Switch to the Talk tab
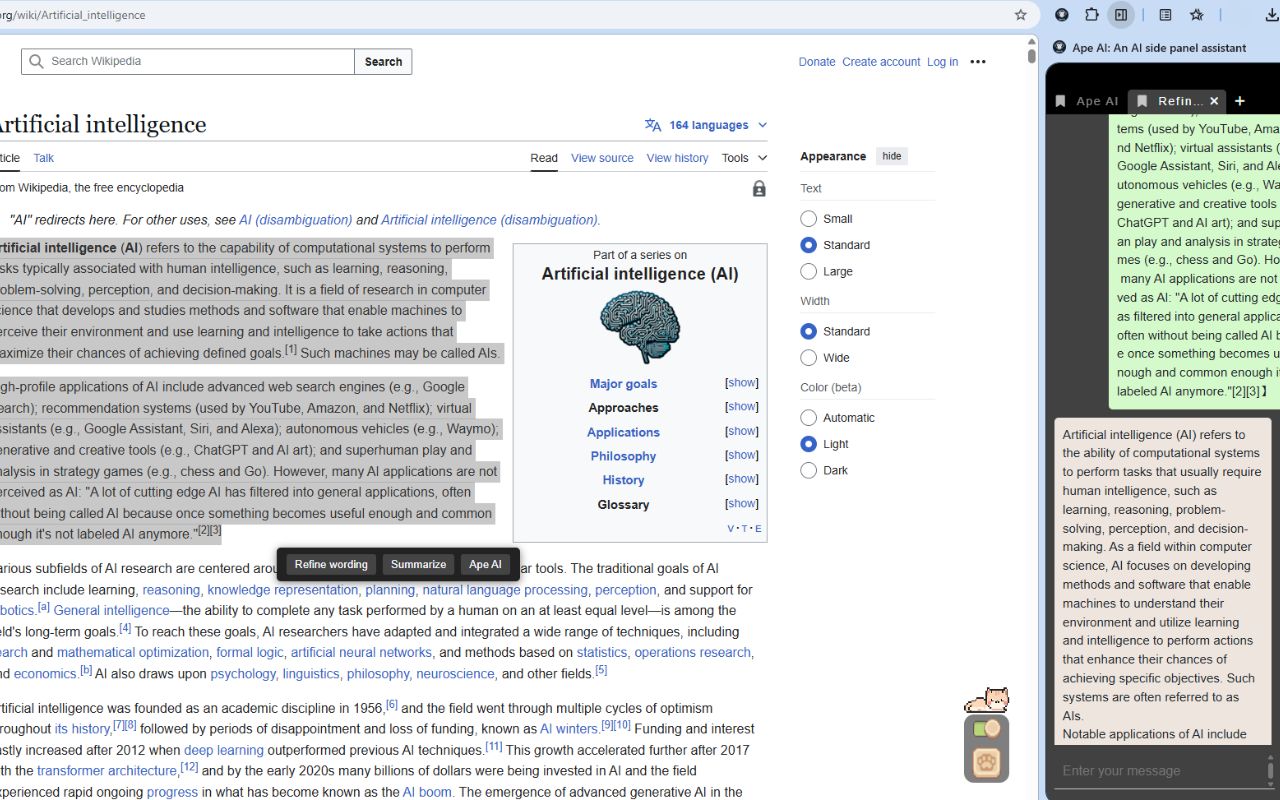 click(x=44, y=158)
